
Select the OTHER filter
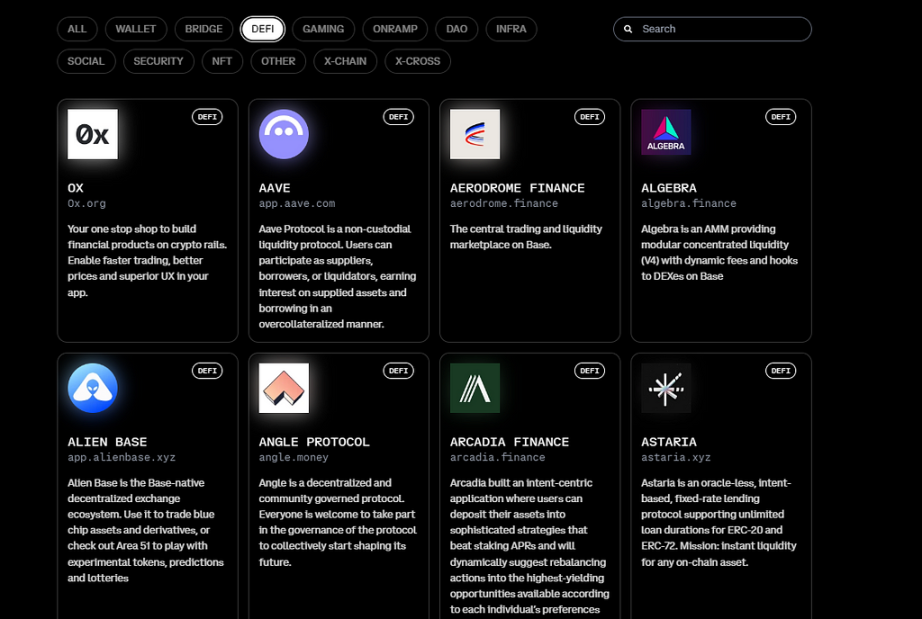coord(278,61)
